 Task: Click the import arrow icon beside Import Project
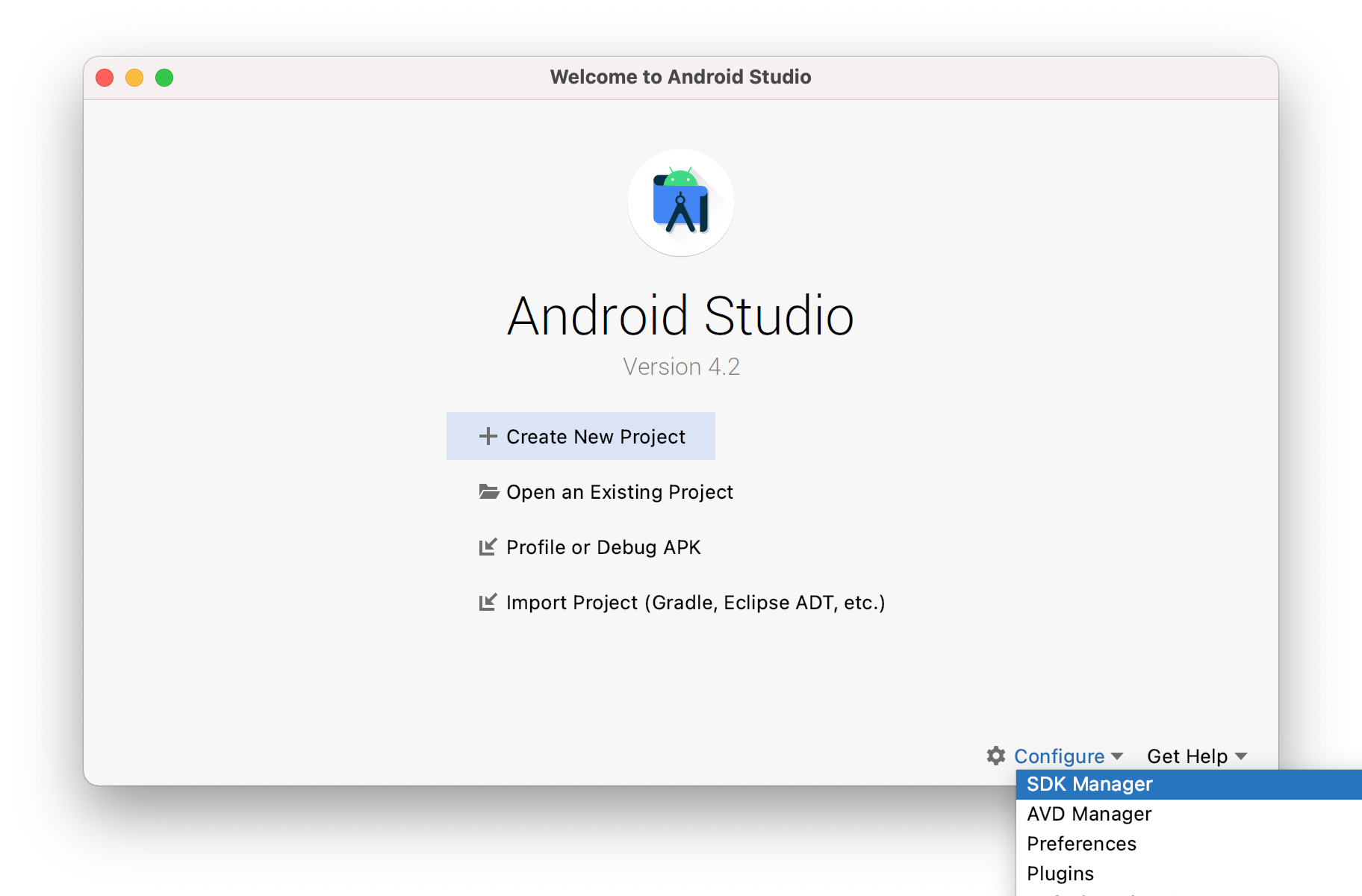tap(488, 602)
